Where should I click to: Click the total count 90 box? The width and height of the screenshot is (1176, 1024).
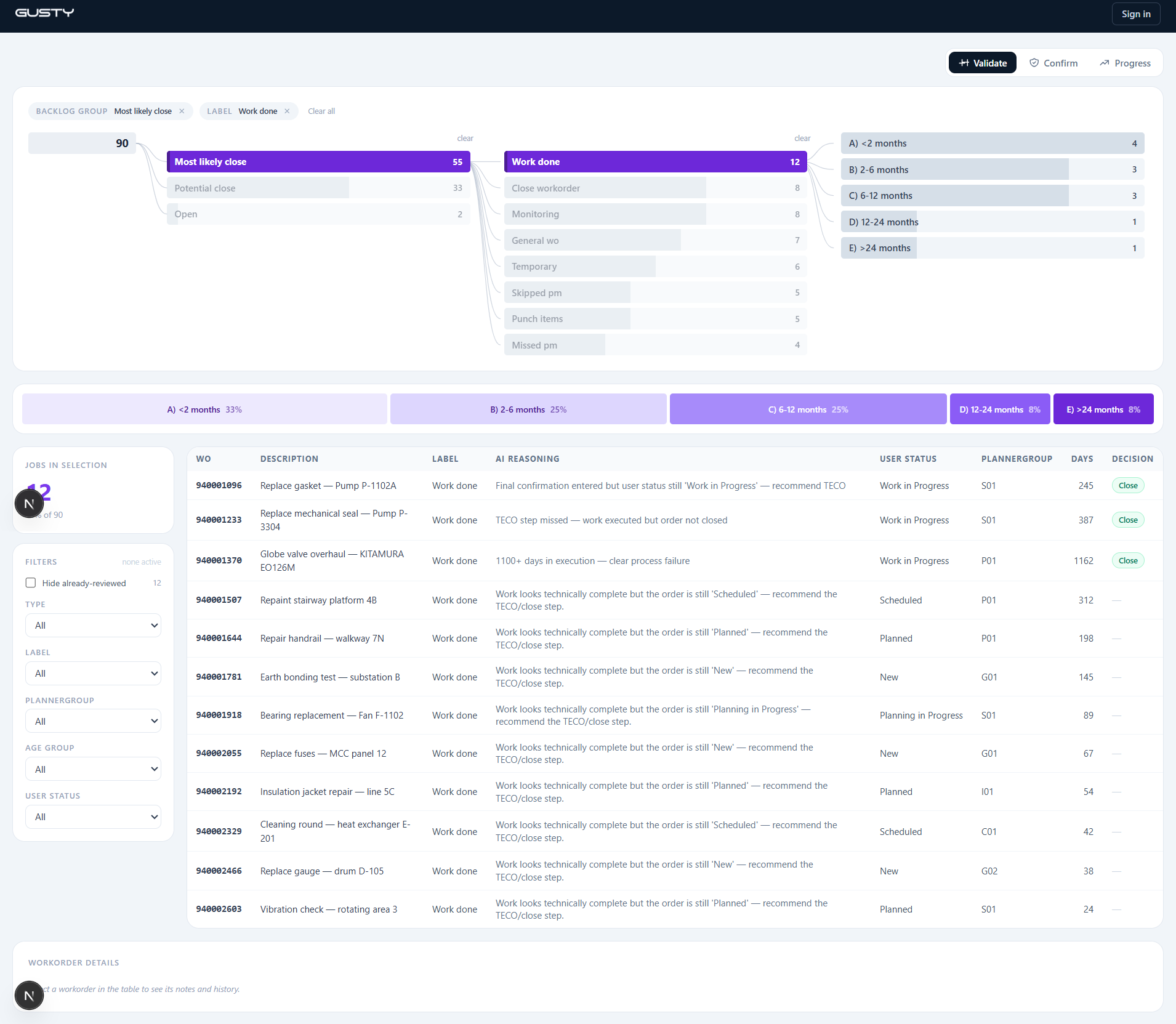(x=82, y=143)
